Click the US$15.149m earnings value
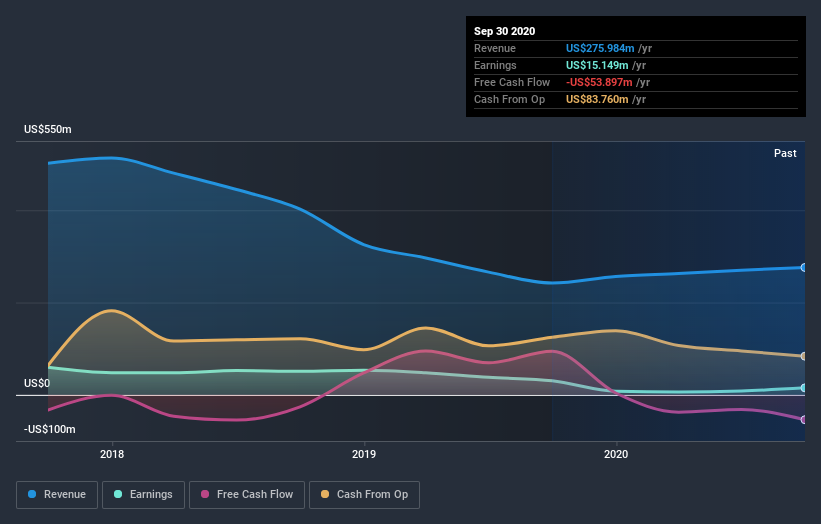This screenshot has width=821, height=524. click(597, 65)
